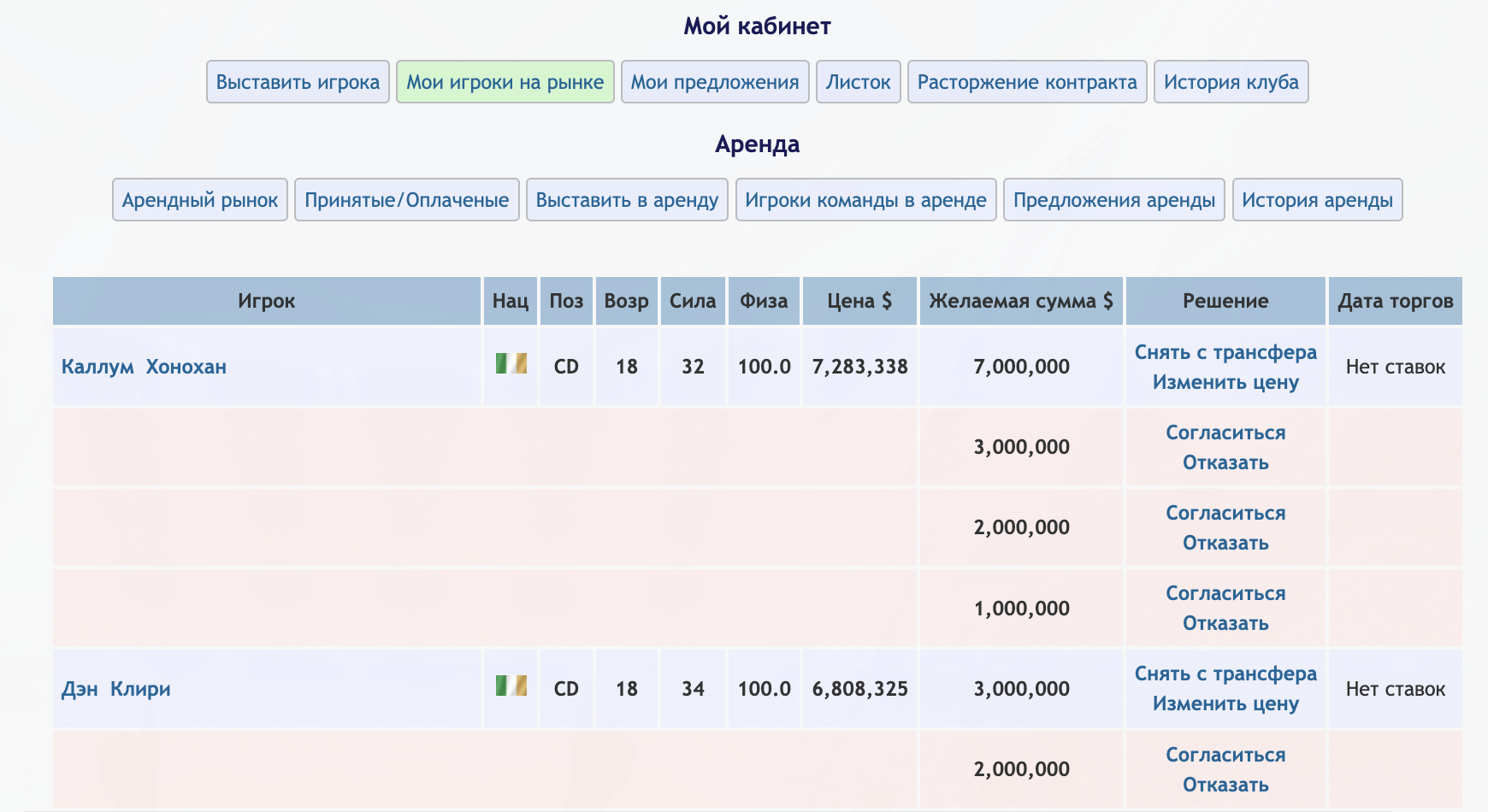The width and height of the screenshot is (1488, 812).
Task: Switch to Мои игроки на рынке tab
Action: click(505, 82)
